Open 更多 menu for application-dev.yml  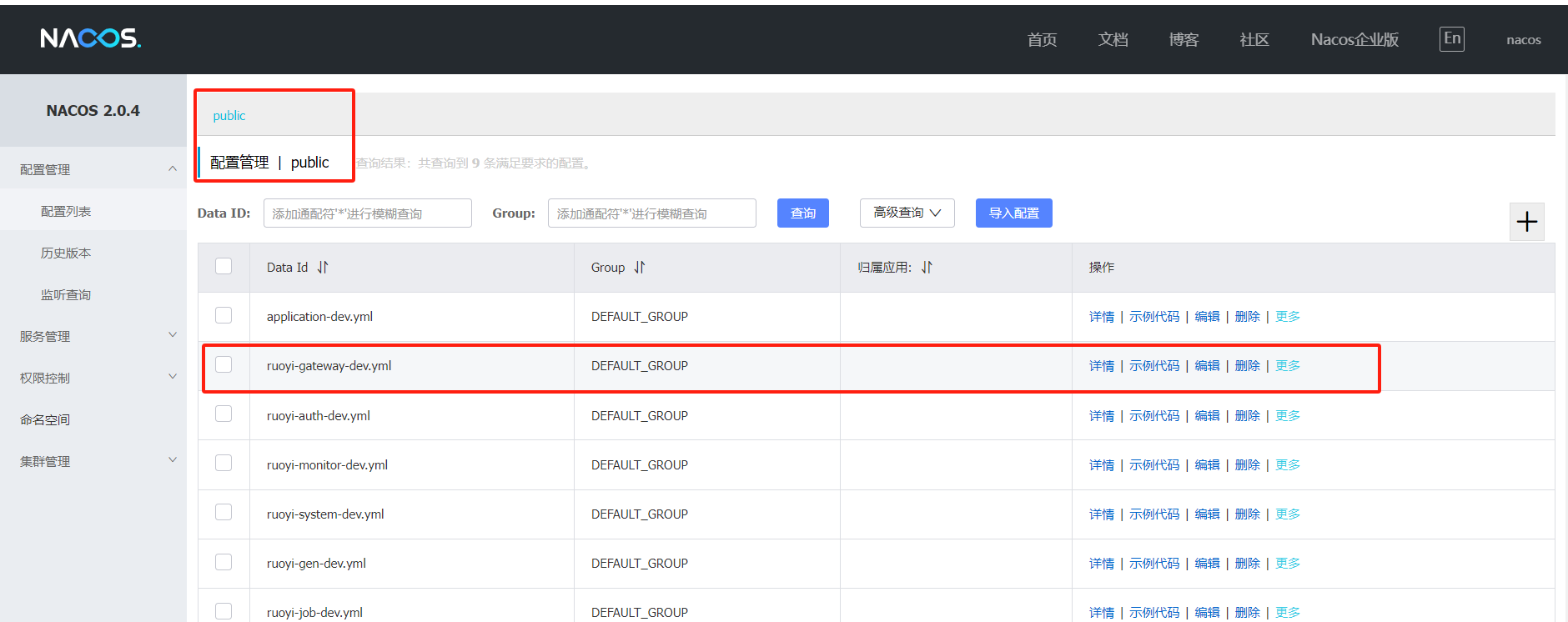point(1288,317)
